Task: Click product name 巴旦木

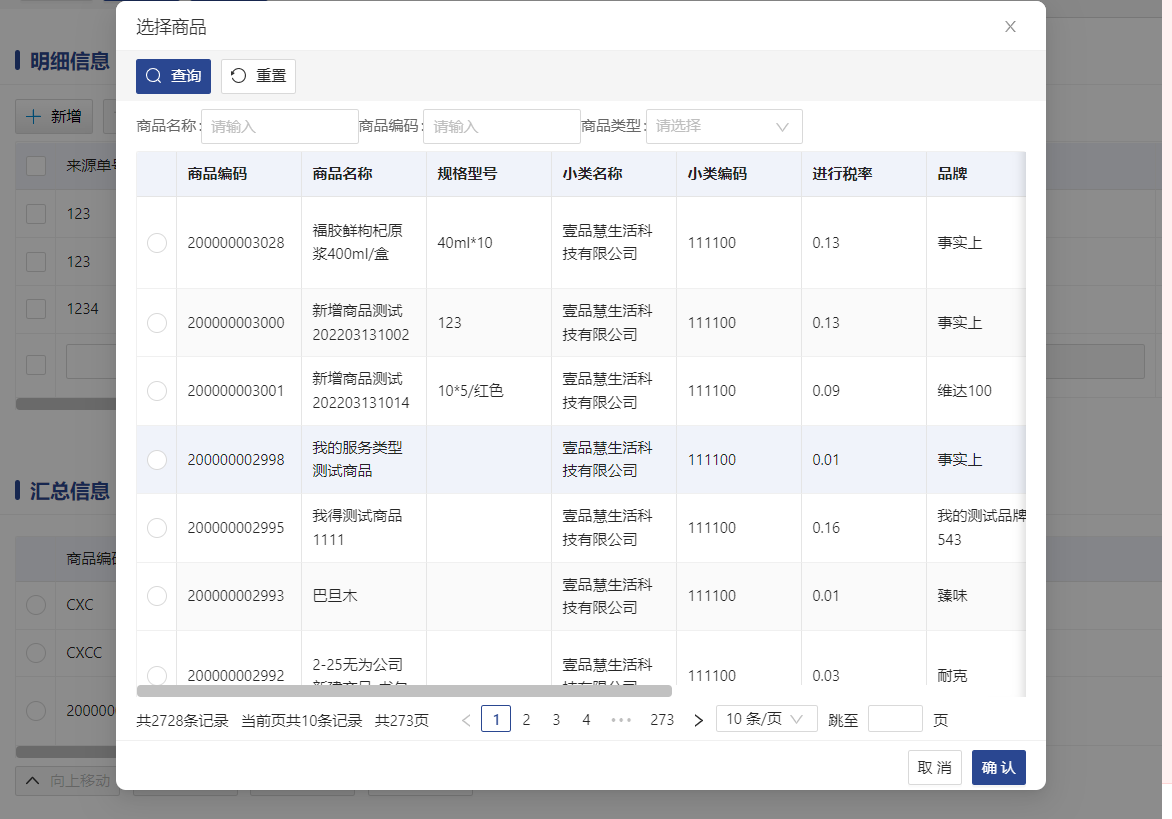Action: 335,596
